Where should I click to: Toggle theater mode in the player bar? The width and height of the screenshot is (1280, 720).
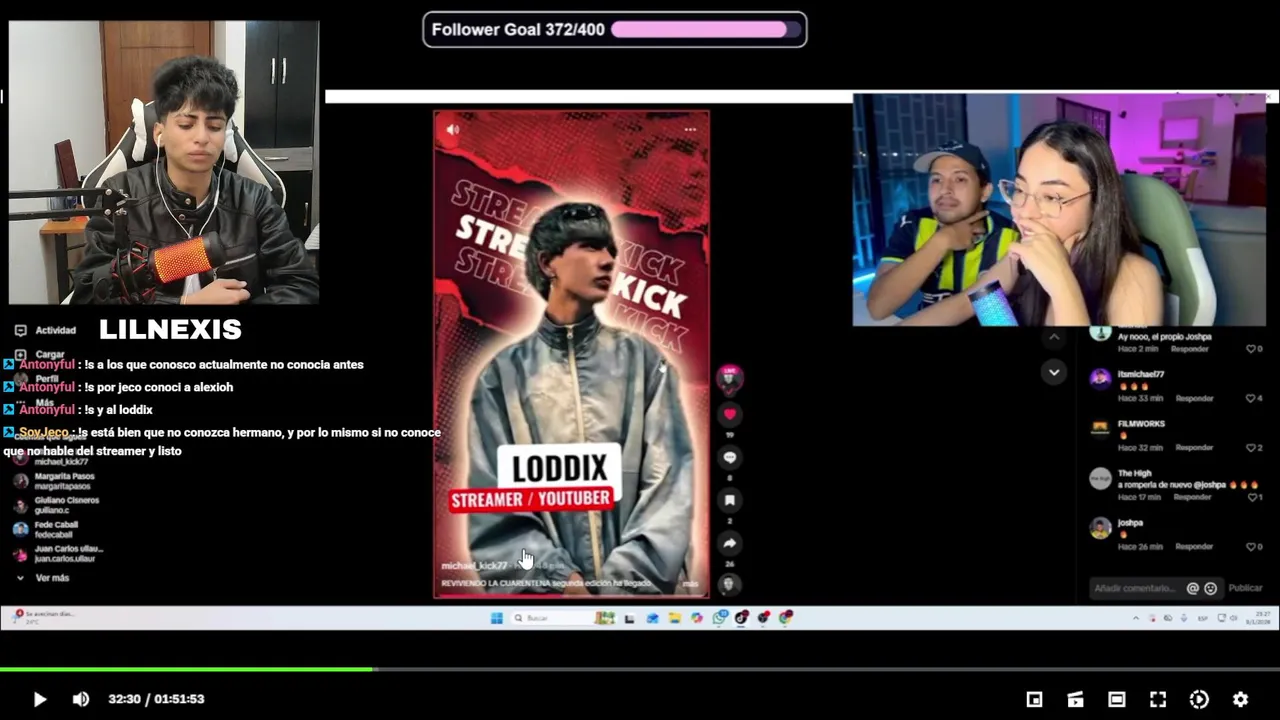point(1117,699)
